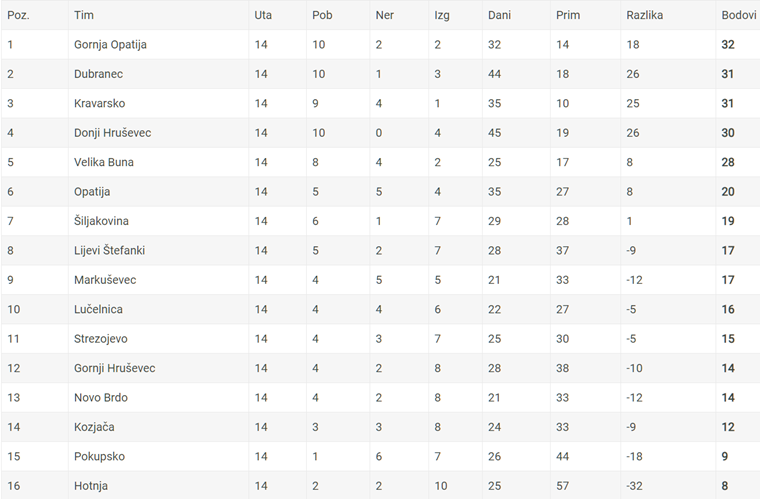The image size is (760, 499).
Task: Select the Markuševec team name
Action: pyautogui.click(x=105, y=280)
